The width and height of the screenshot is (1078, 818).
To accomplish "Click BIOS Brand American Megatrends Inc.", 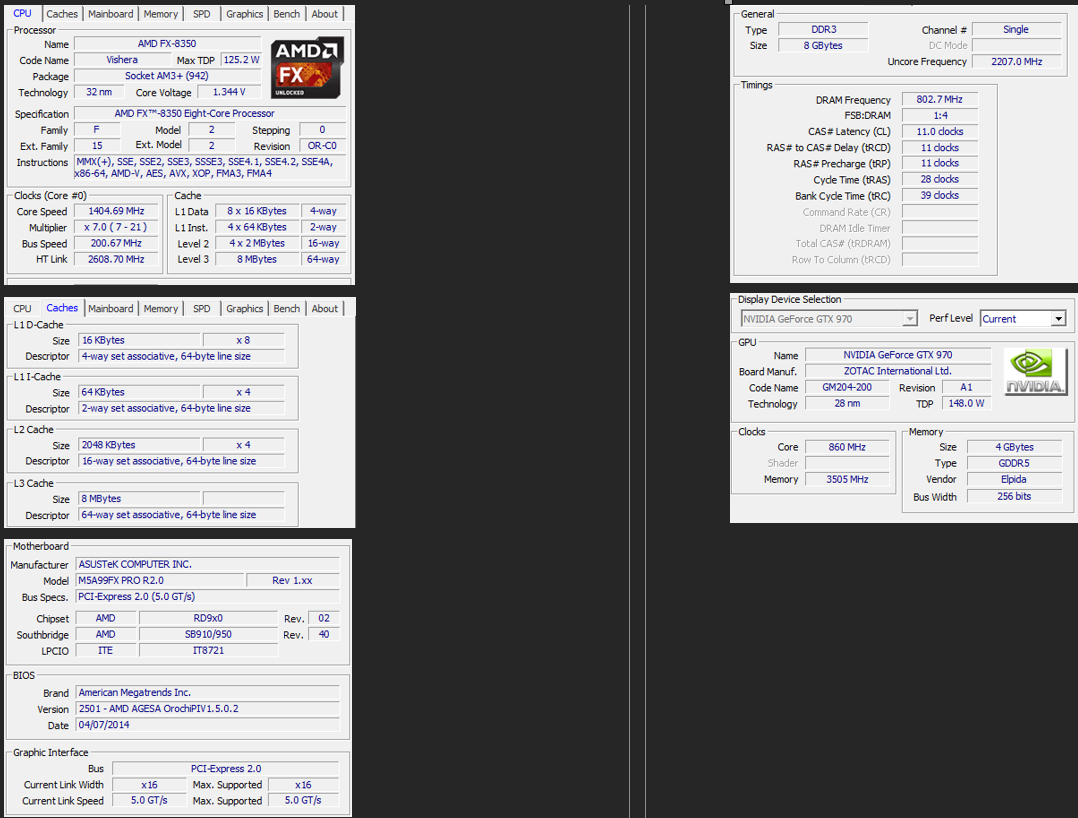I will [x=208, y=692].
